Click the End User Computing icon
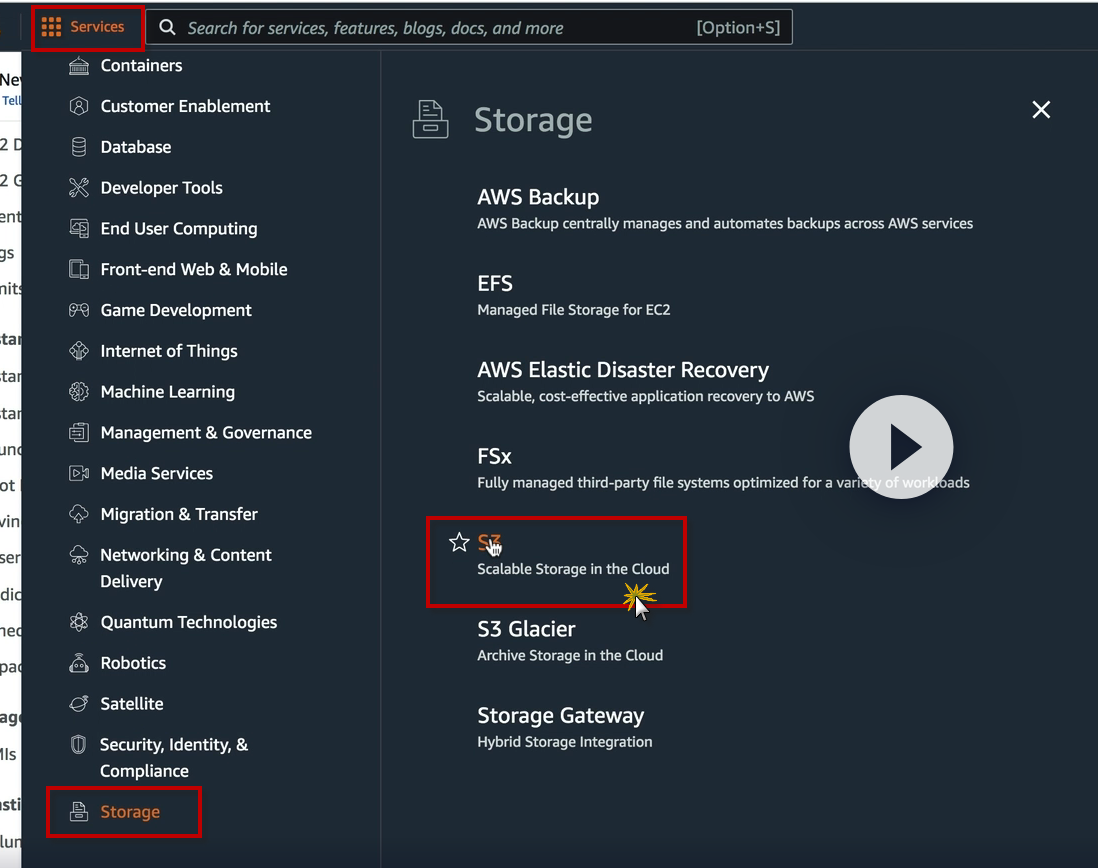 pos(79,228)
